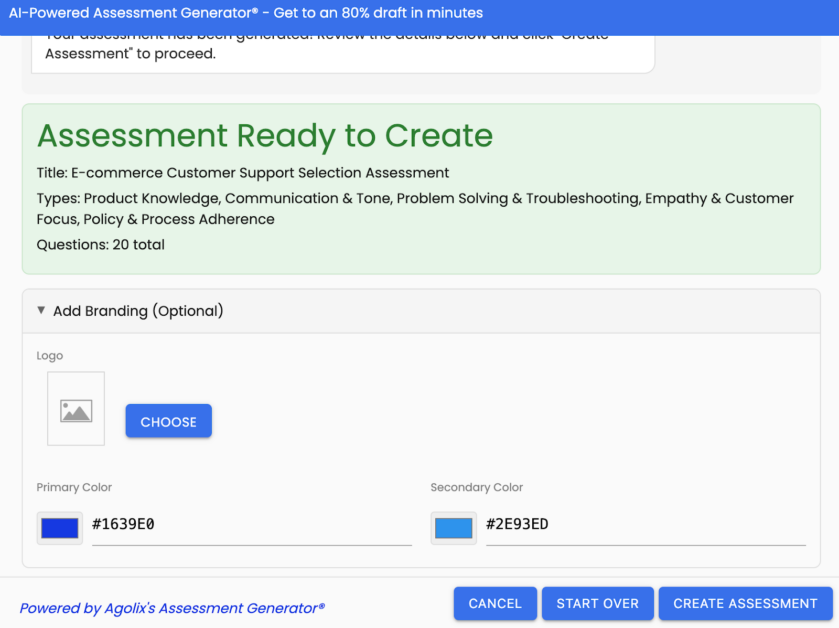The width and height of the screenshot is (839, 628).
Task: Click the logo placeholder image icon
Action: [x=76, y=410]
